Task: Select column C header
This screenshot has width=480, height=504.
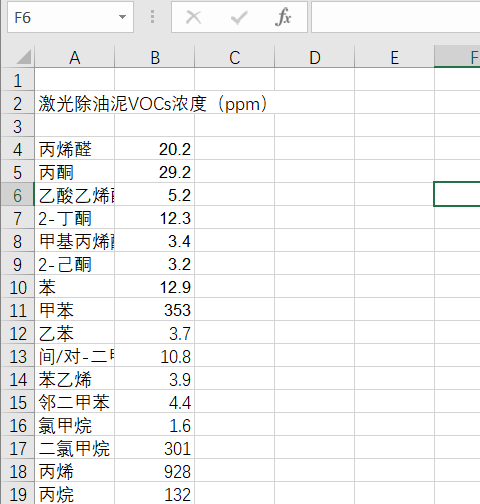Action: pyautogui.click(x=235, y=57)
